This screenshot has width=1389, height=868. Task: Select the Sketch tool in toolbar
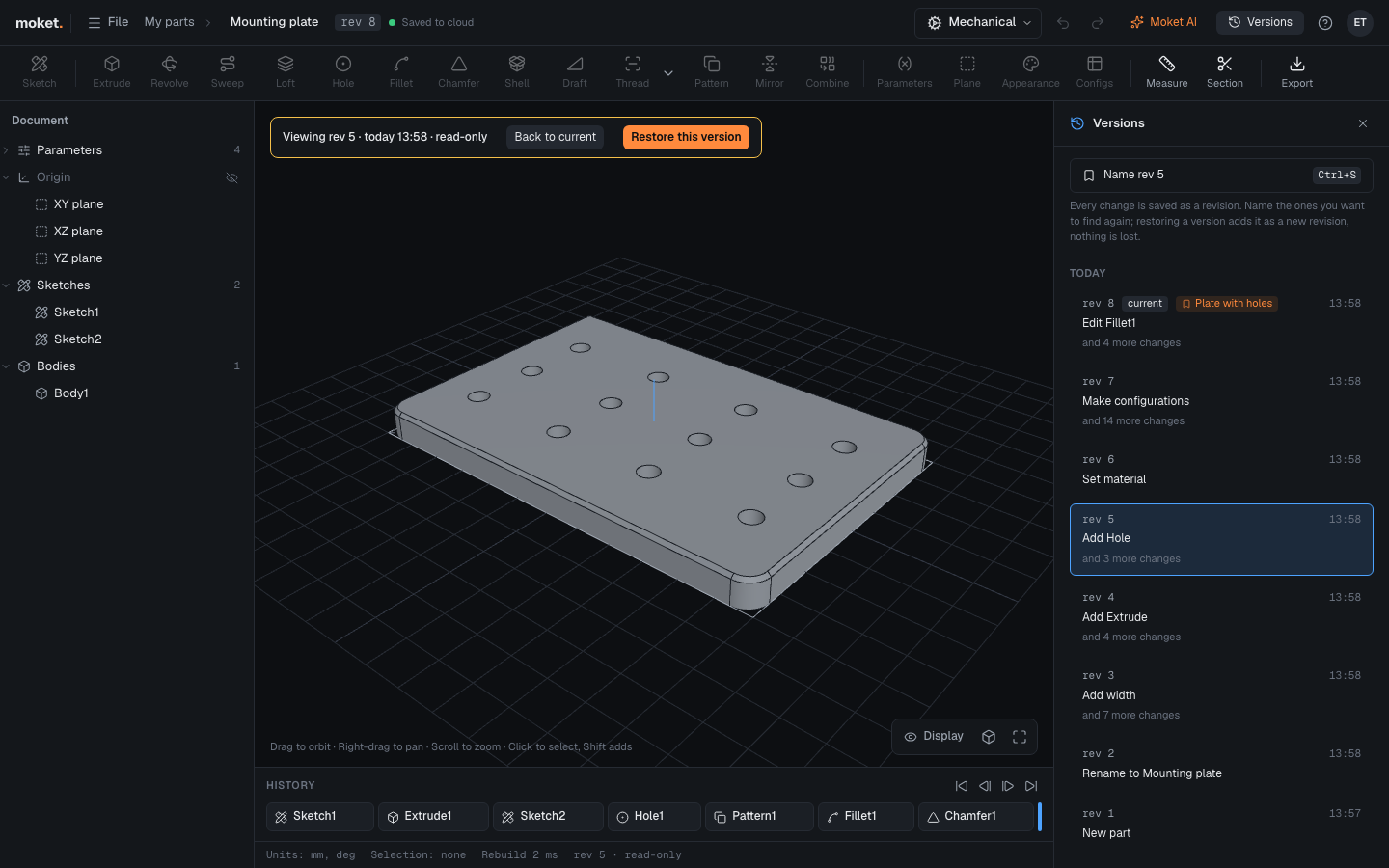pyautogui.click(x=40, y=72)
